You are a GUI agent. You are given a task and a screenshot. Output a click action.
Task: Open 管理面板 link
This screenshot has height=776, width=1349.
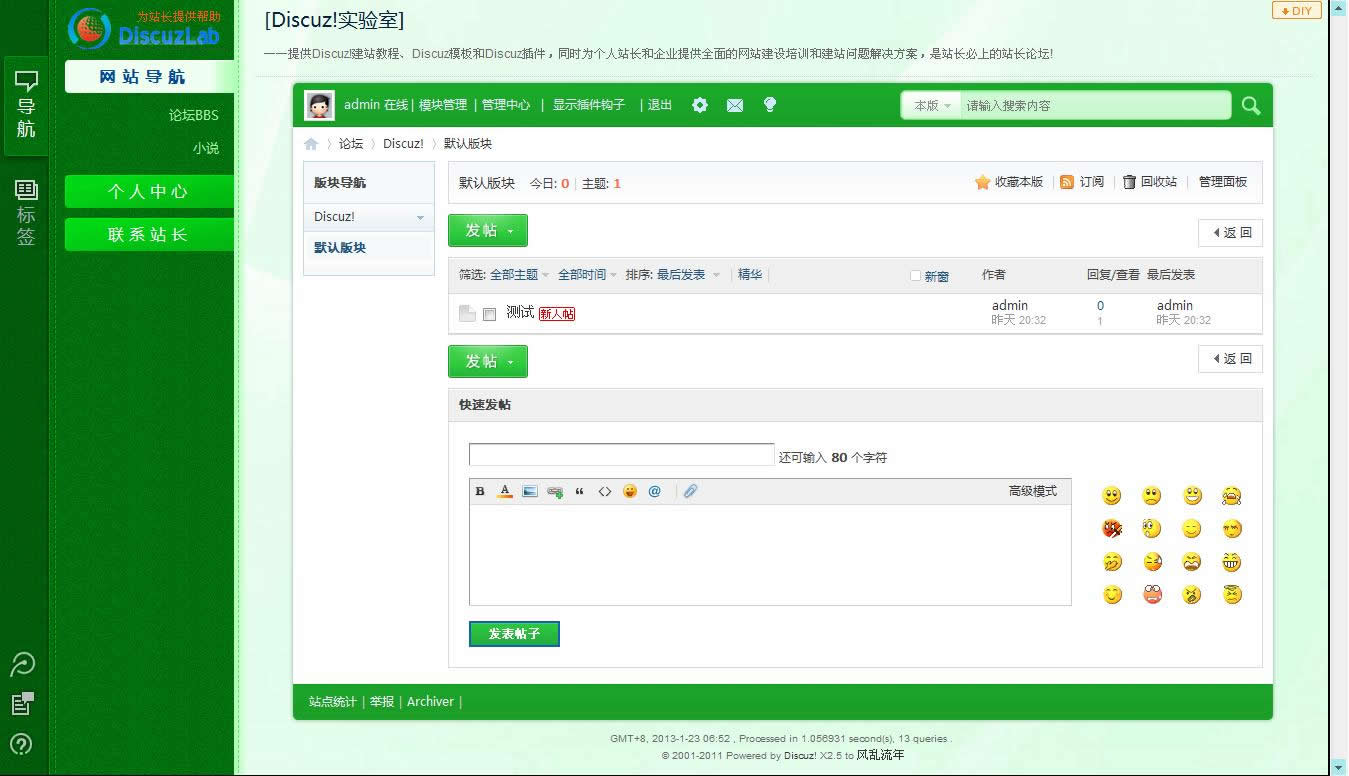[x=1223, y=182]
